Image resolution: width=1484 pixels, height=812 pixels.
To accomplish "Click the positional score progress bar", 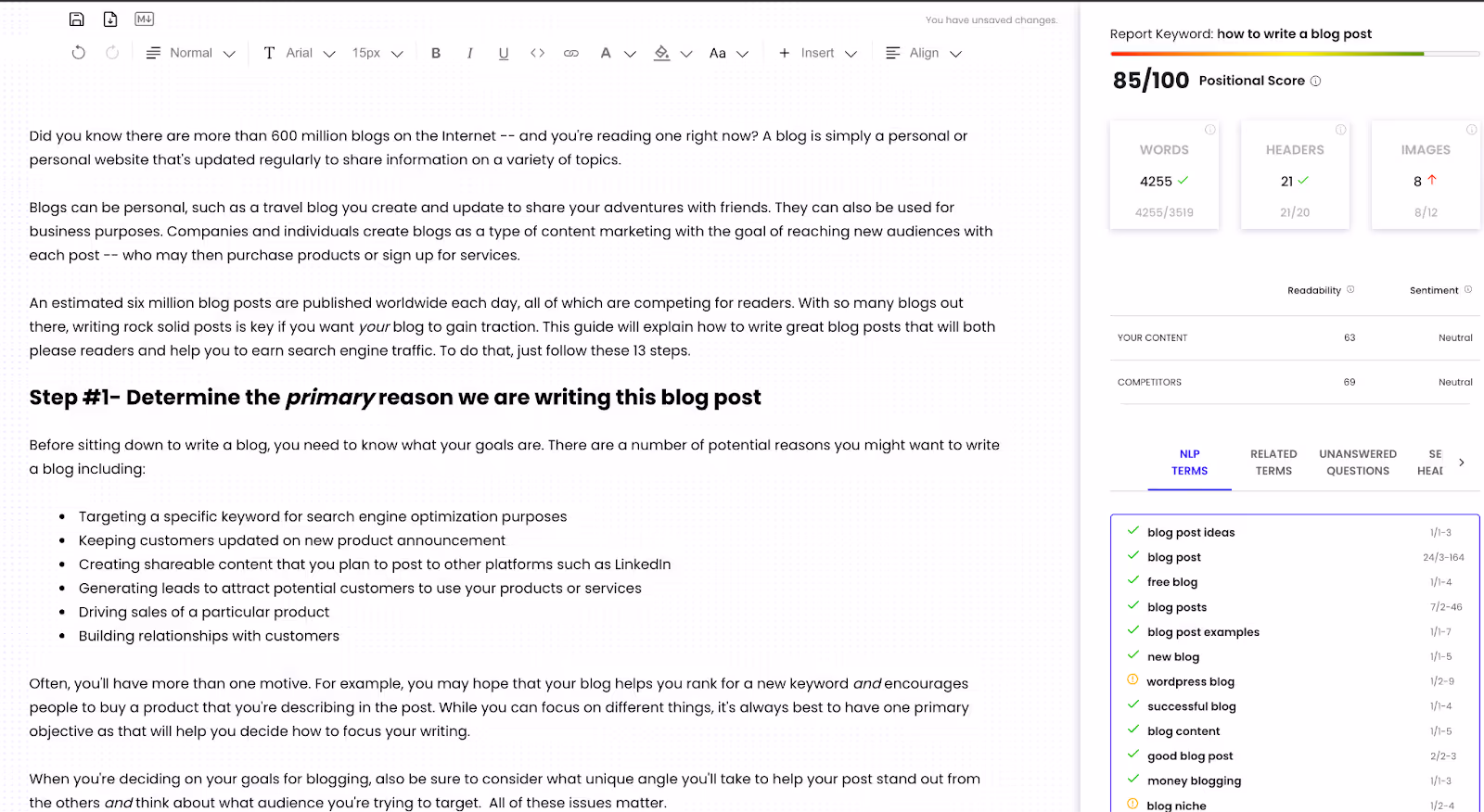I will [x=1295, y=54].
